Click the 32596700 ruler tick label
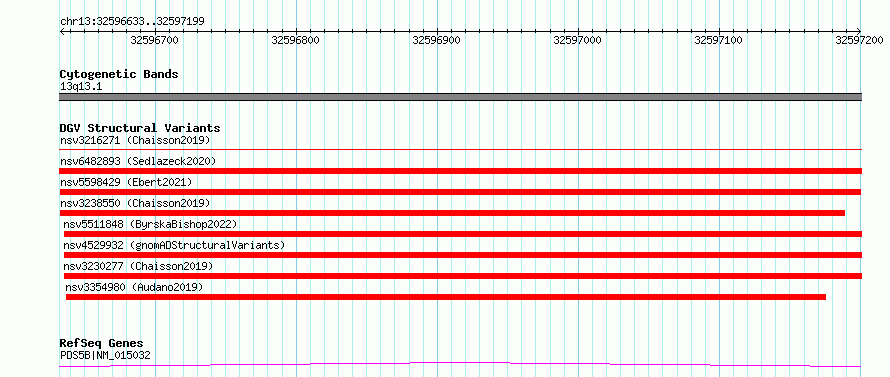This screenshot has height=377, width=890. (x=154, y=40)
